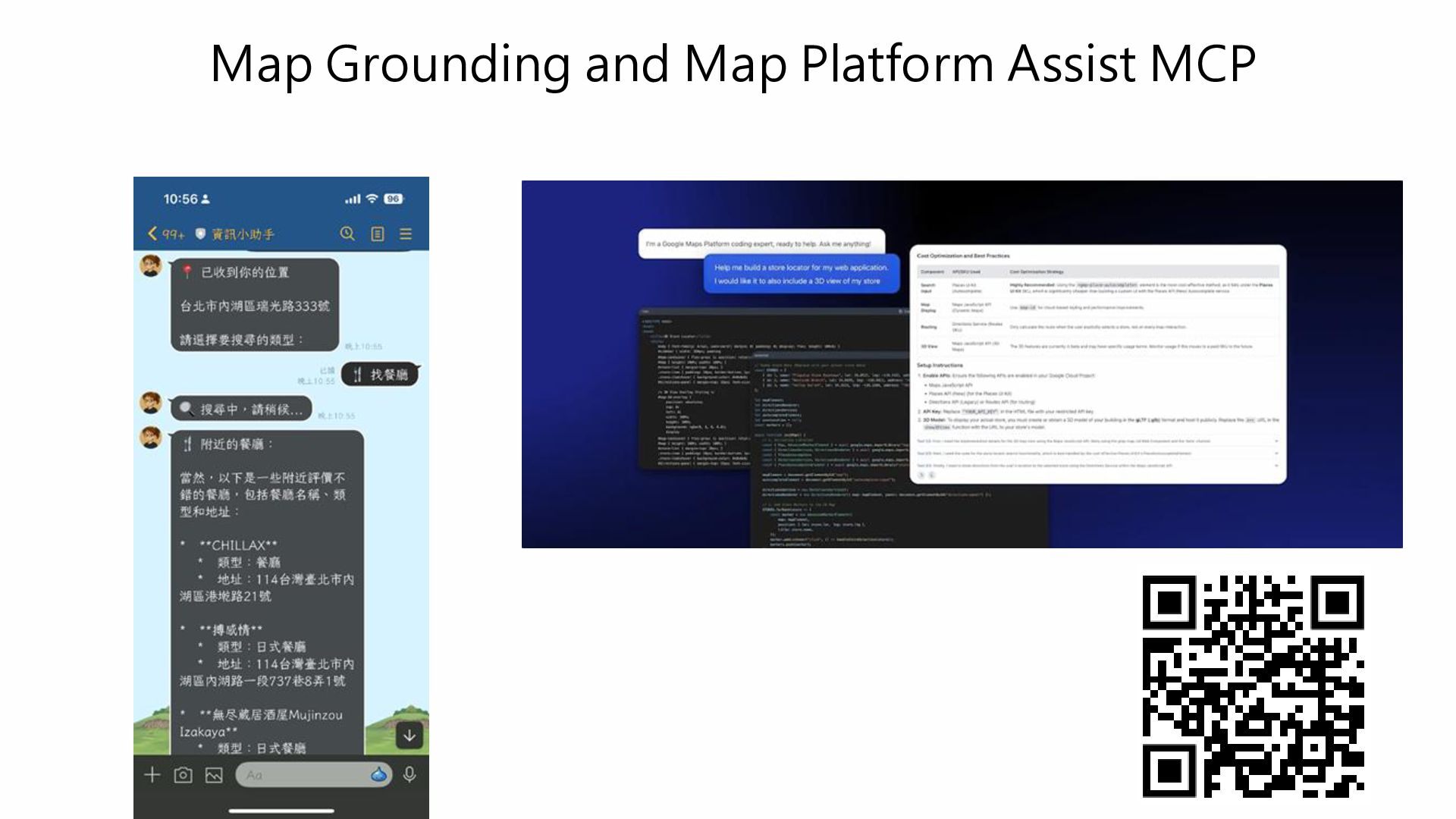Click the 已收到你的位置 text
1456x819 pixels.
click(245, 272)
